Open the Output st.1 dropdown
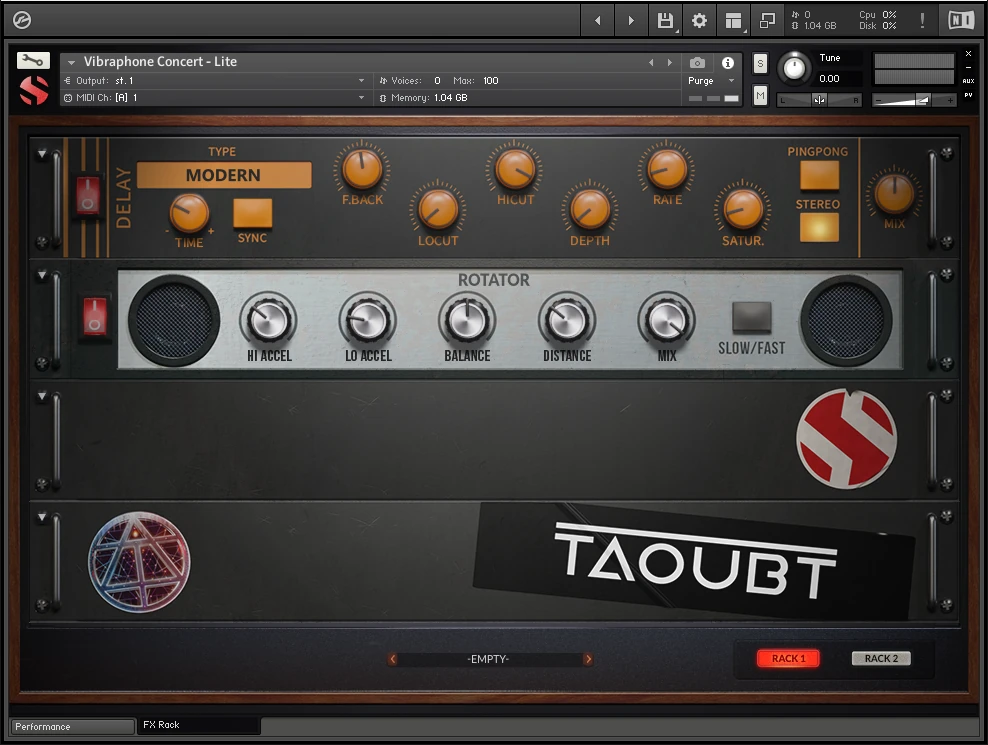This screenshot has width=988, height=745. (215, 81)
